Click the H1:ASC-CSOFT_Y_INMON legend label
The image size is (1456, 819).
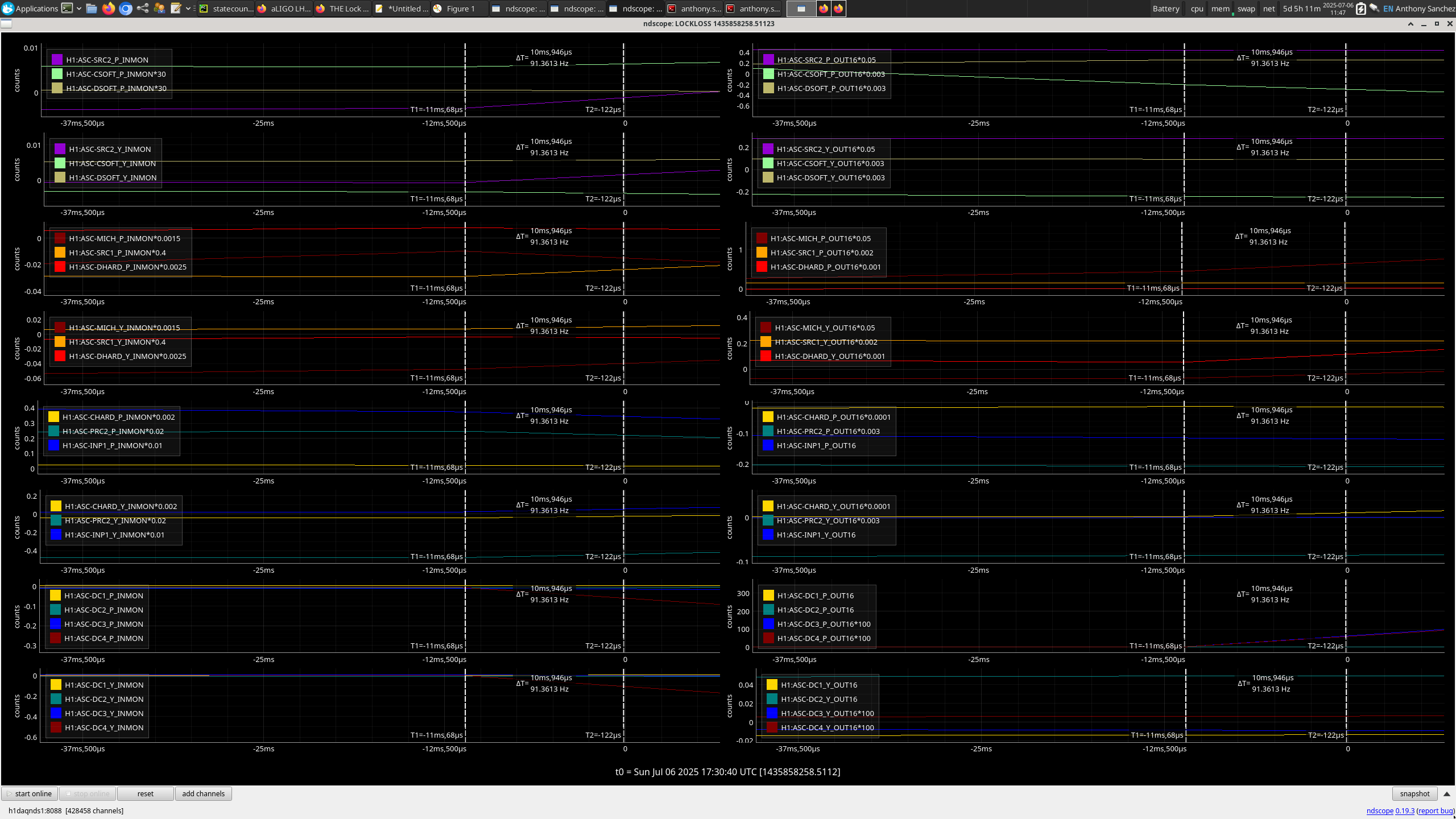[x=112, y=163]
